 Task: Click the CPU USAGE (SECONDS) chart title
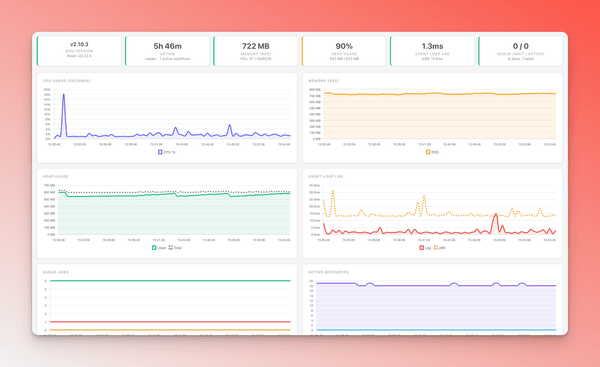coord(67,81)
